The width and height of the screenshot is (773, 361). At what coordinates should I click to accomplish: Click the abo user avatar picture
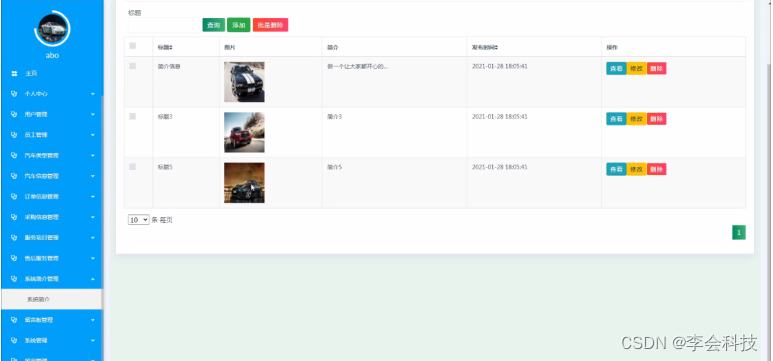52,29
